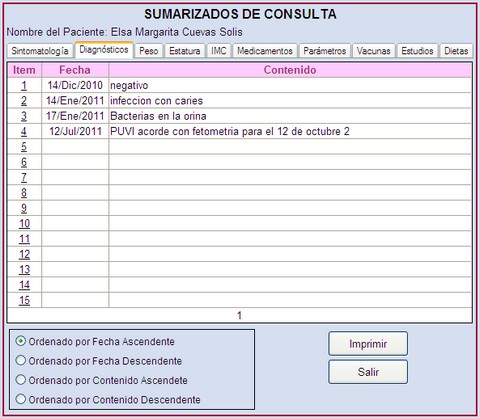Click the Imprimir button
This screenshot has width=480, height=418.
point(368,344)
